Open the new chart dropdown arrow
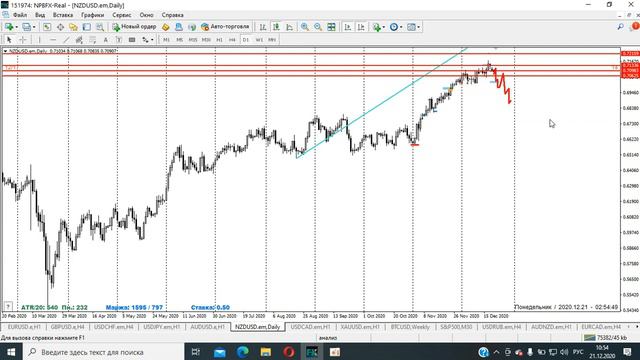This screenshot has width=640, height=360. tap(16, 27)
